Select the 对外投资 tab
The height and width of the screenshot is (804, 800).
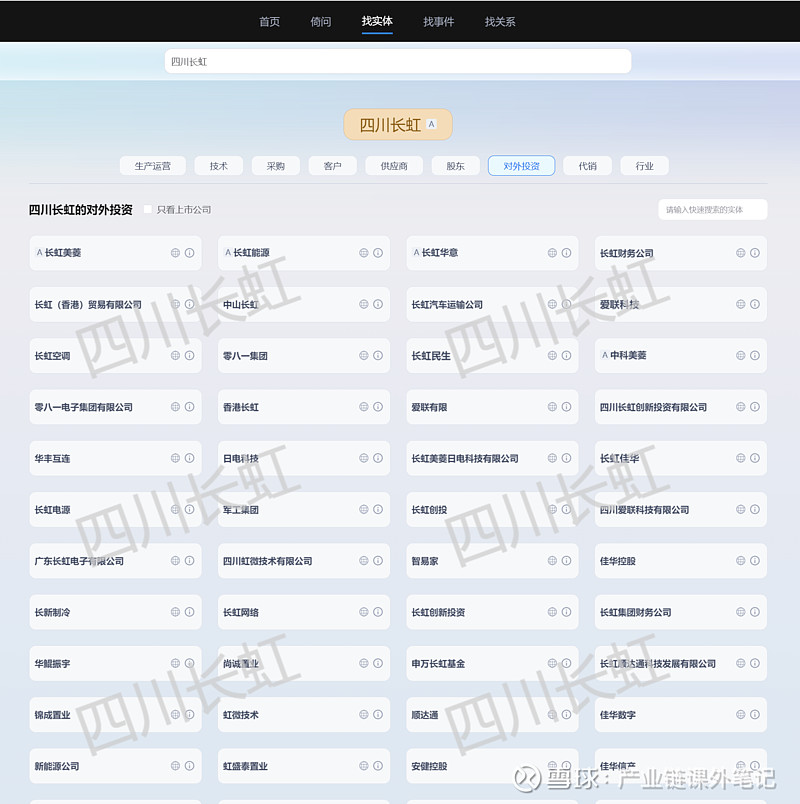point(522,166)
